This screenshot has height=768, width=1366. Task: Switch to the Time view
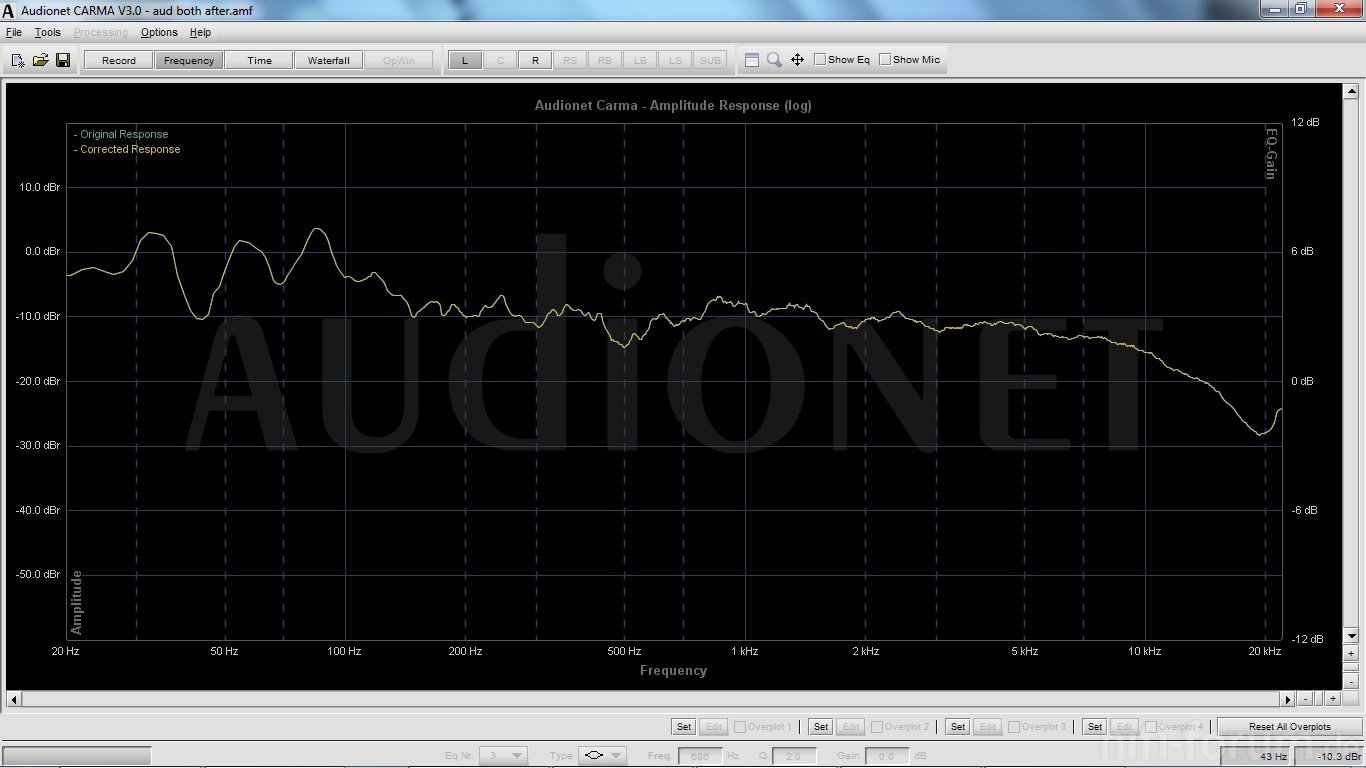(x=259, y=60)
